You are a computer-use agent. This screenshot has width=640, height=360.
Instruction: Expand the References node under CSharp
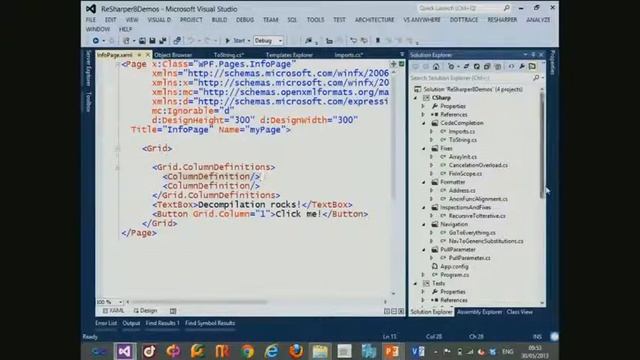click(423, 115)
